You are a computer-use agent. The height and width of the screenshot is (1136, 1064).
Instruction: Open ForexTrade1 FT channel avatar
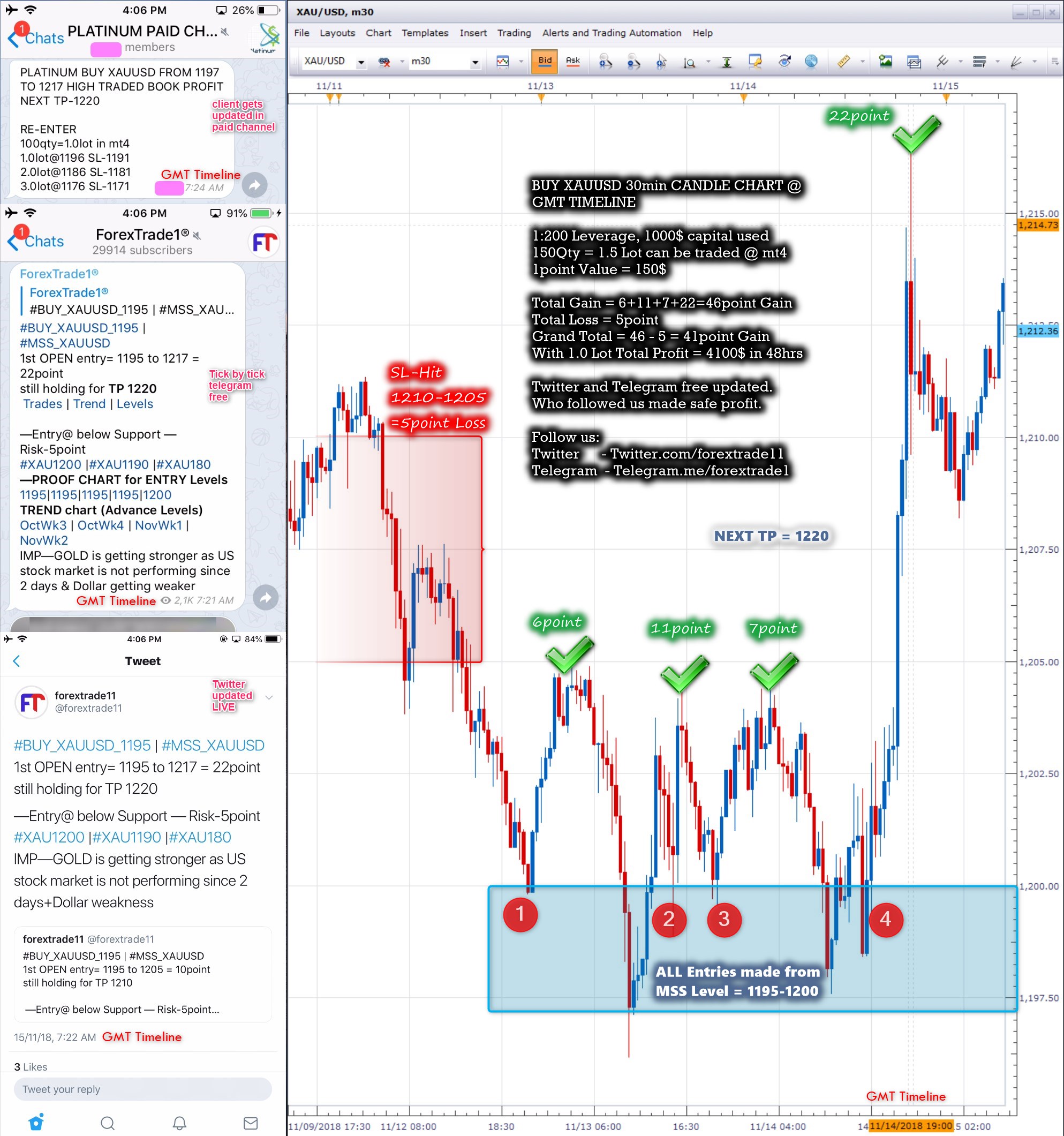click(265, 242)
